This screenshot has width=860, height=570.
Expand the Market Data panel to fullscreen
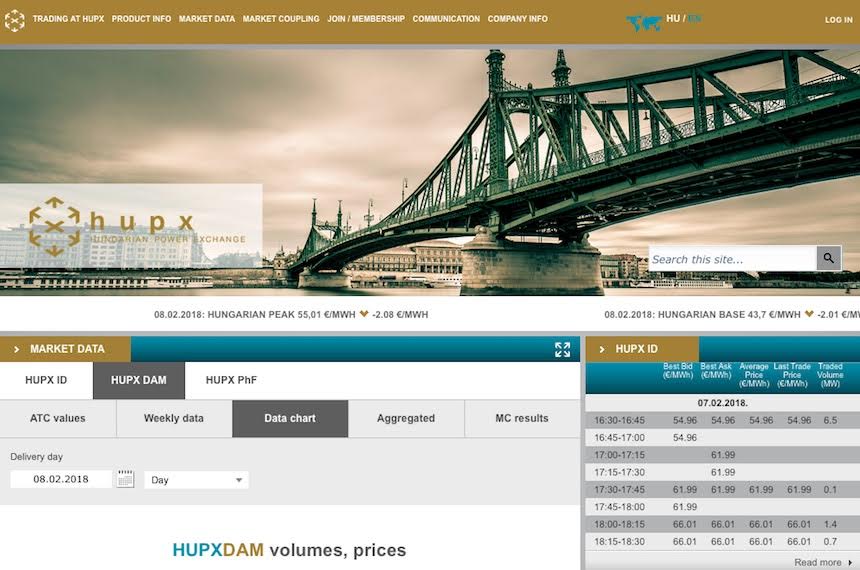[562, 349]
